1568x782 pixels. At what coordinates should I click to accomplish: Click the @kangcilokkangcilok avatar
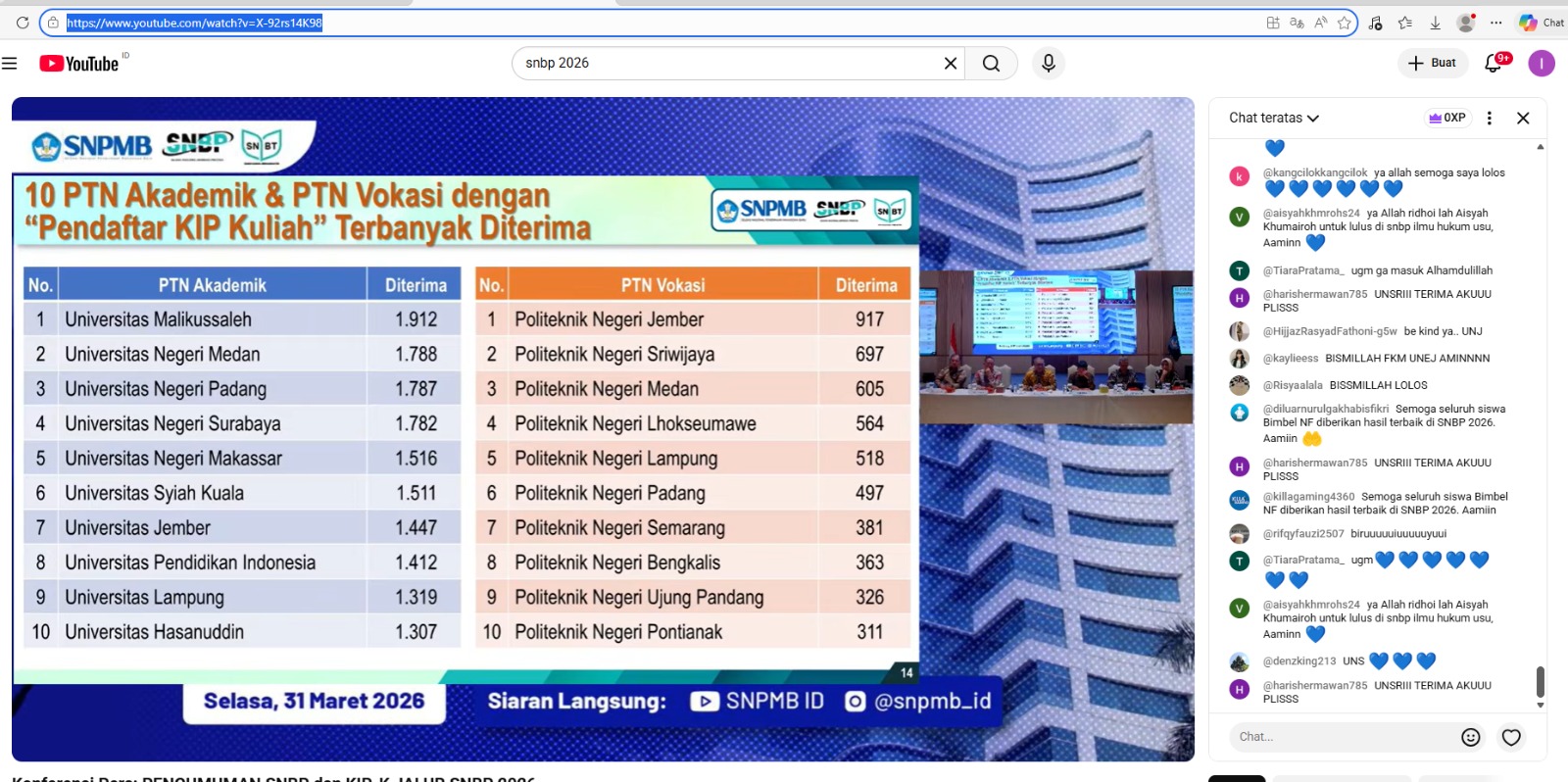[x=1240, y=176]
